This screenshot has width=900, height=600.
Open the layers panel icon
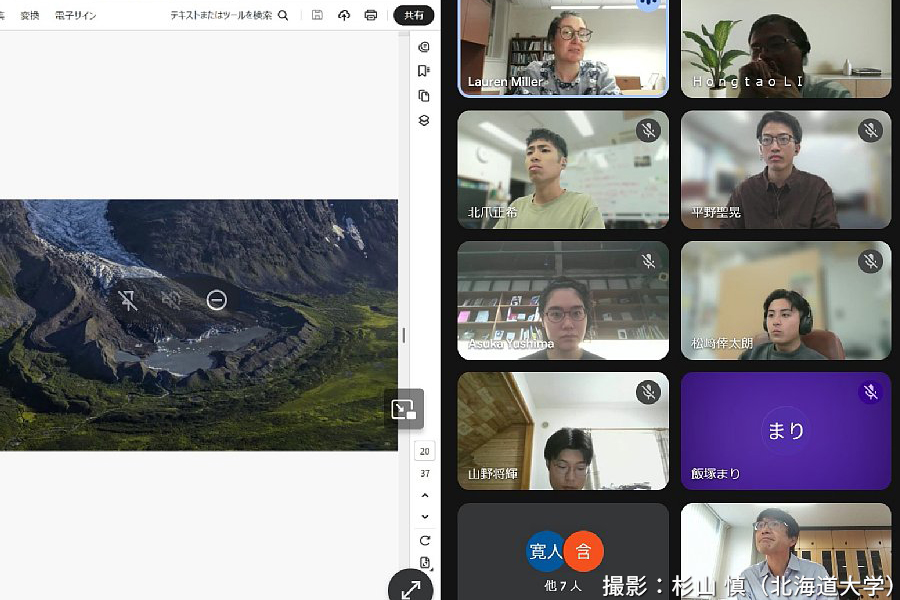pyautogui.click(x=424, y=120)
